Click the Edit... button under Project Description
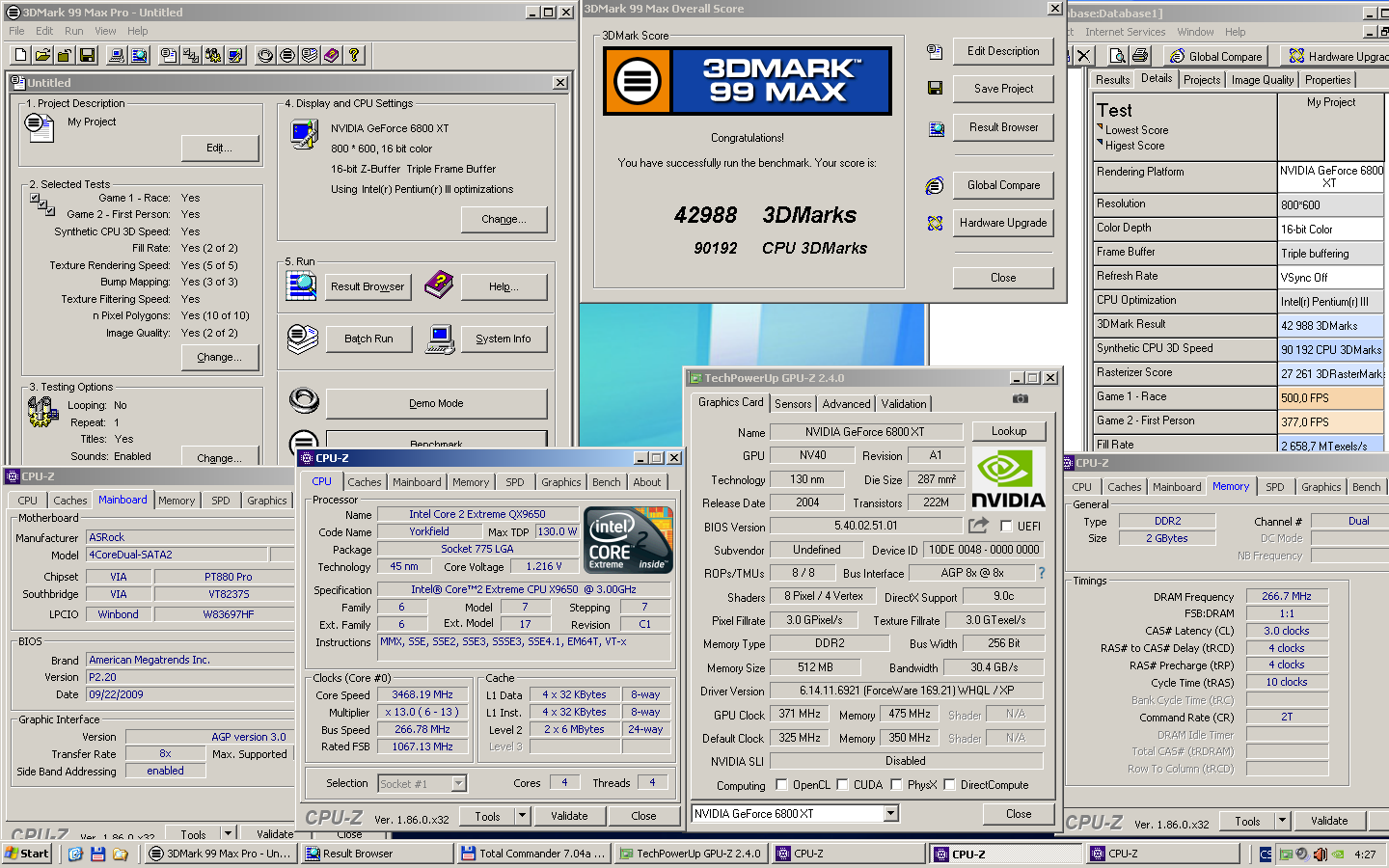Screen dimensions: 1389x868 click(x=220, y=148)
